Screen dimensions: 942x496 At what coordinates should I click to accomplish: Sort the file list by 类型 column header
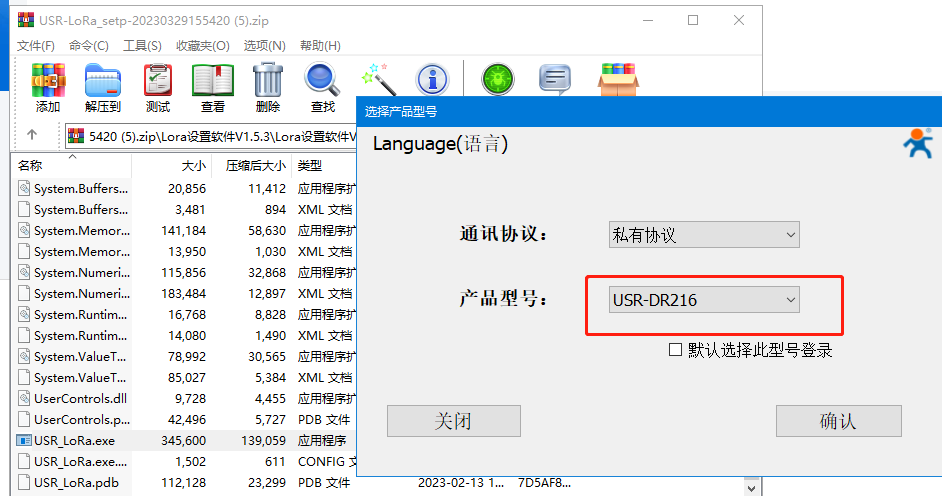324,165
